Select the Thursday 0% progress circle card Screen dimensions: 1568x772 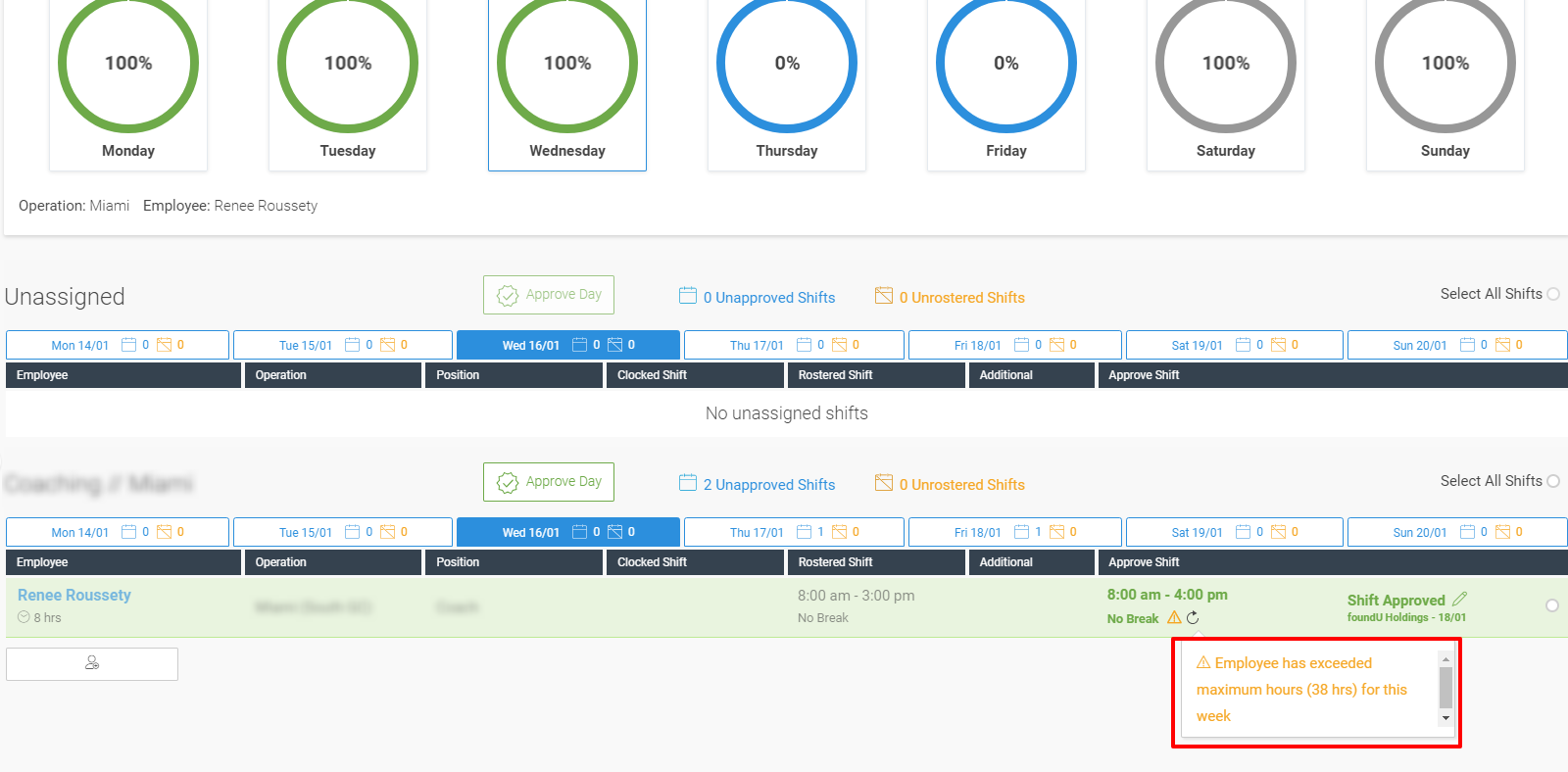[x=787, y=83]
